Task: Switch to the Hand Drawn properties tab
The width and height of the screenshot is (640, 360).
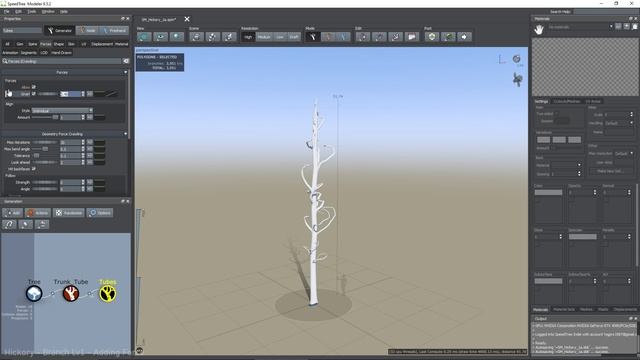Action: pyautogui.click(x=61, y=53)
